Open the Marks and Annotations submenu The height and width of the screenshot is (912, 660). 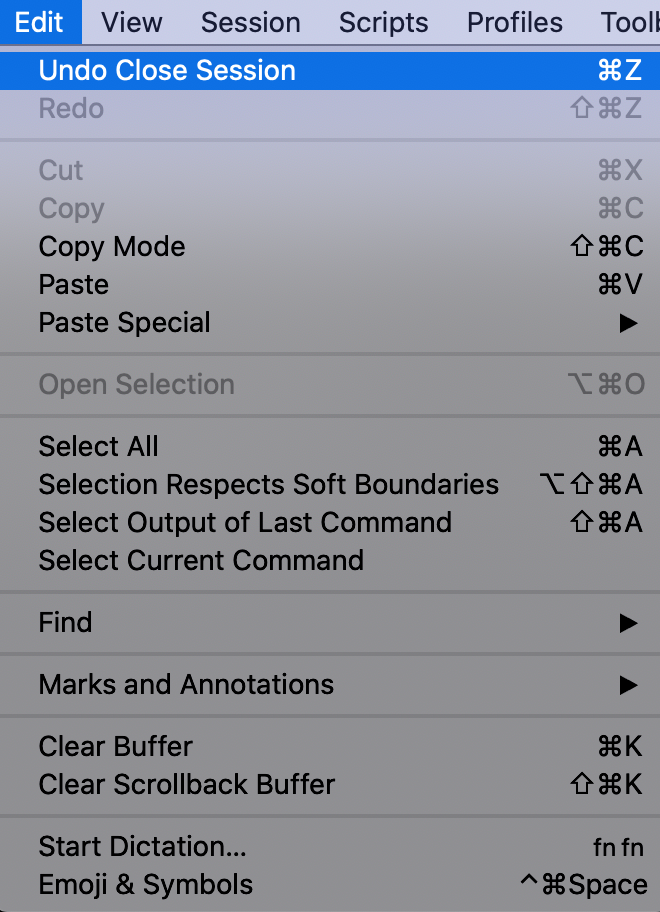[185, 685]
